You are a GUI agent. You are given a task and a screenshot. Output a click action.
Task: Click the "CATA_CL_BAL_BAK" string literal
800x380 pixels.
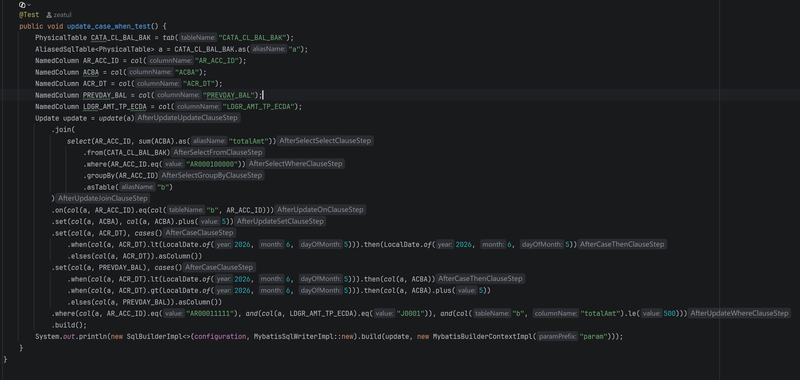coord(253,38)
